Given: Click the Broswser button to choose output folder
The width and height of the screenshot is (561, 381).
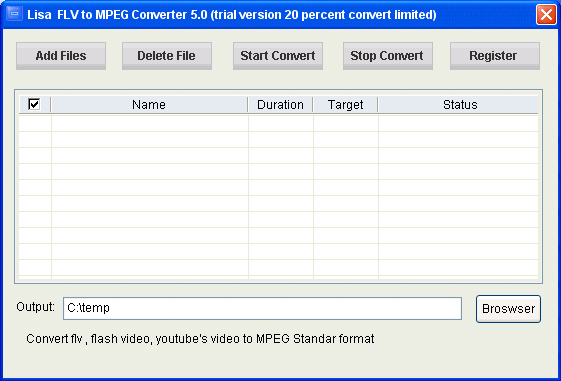Looking at the screenshot, I should click(508, 309).
